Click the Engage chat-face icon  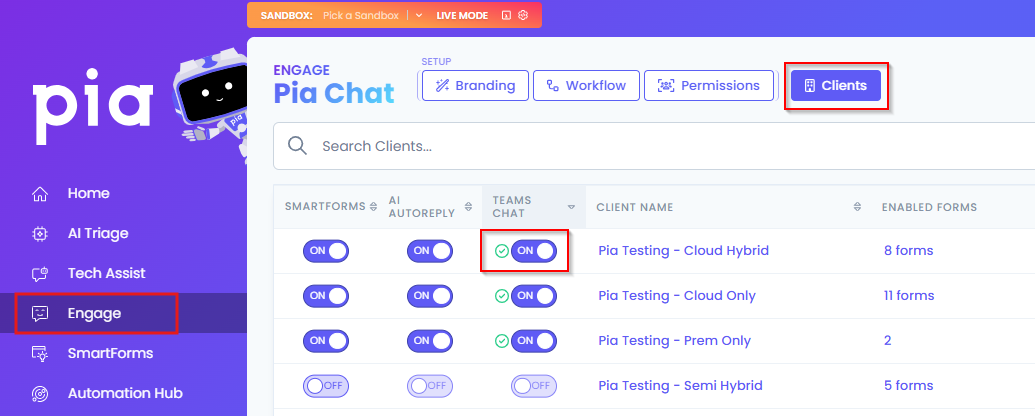(40, 314)
